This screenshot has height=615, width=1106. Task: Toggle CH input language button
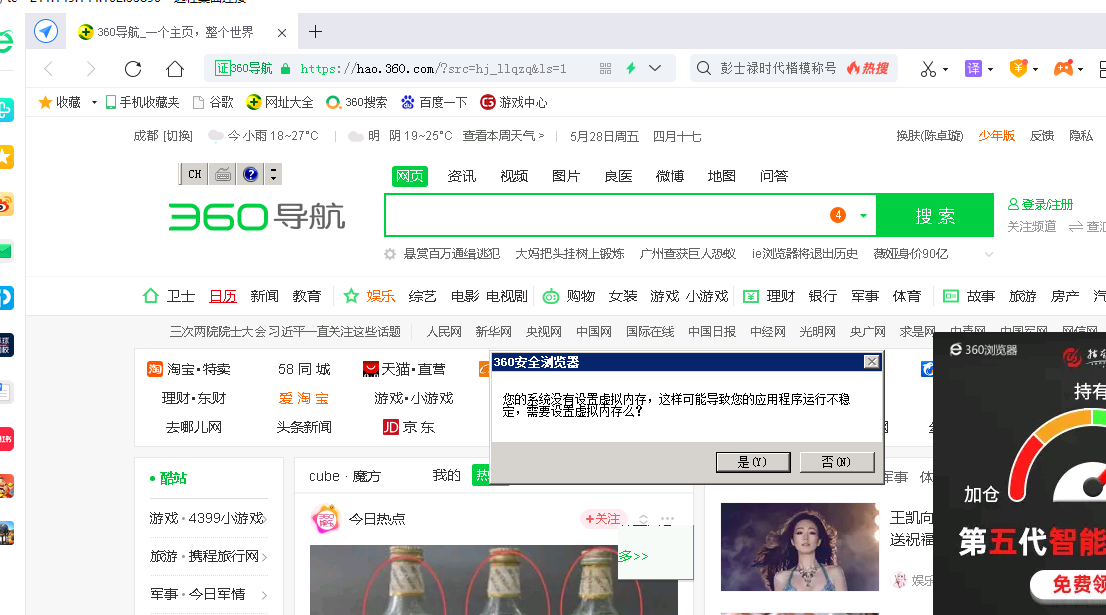[x=195, y=174]
